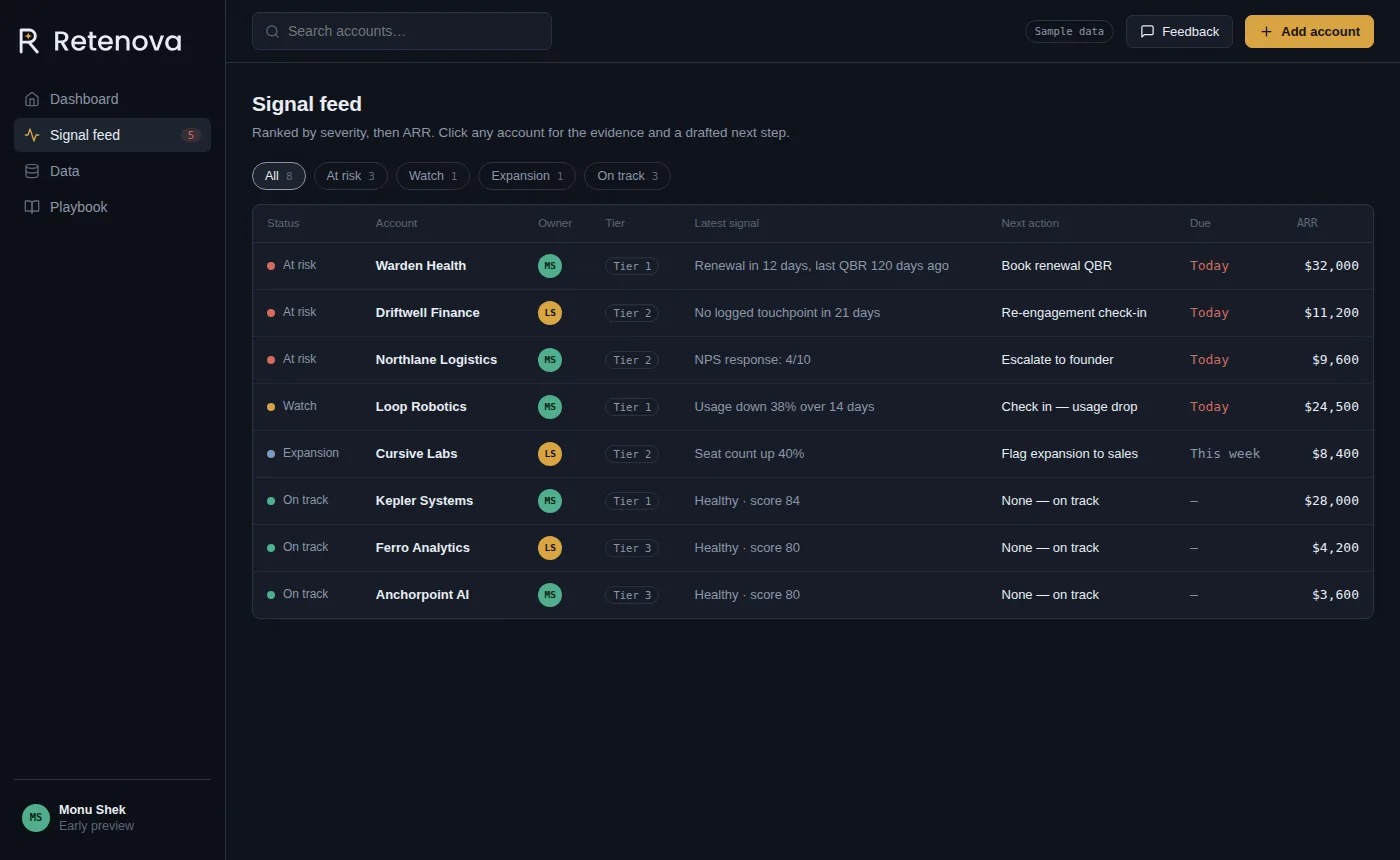The width and height of the screenshot is (1400, 860).
Task: Open Data from the sidebar
Action: 112,171
